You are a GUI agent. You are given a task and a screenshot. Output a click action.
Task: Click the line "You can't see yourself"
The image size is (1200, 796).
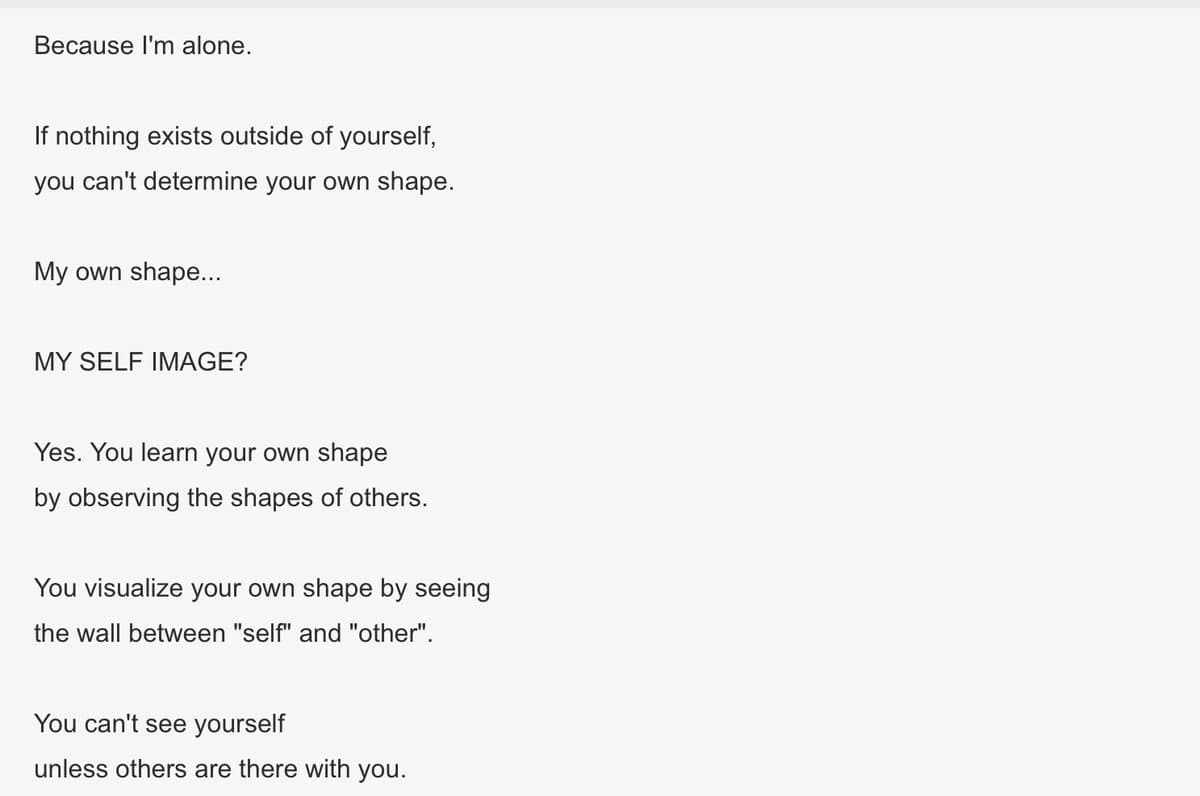tap(159, 724)
